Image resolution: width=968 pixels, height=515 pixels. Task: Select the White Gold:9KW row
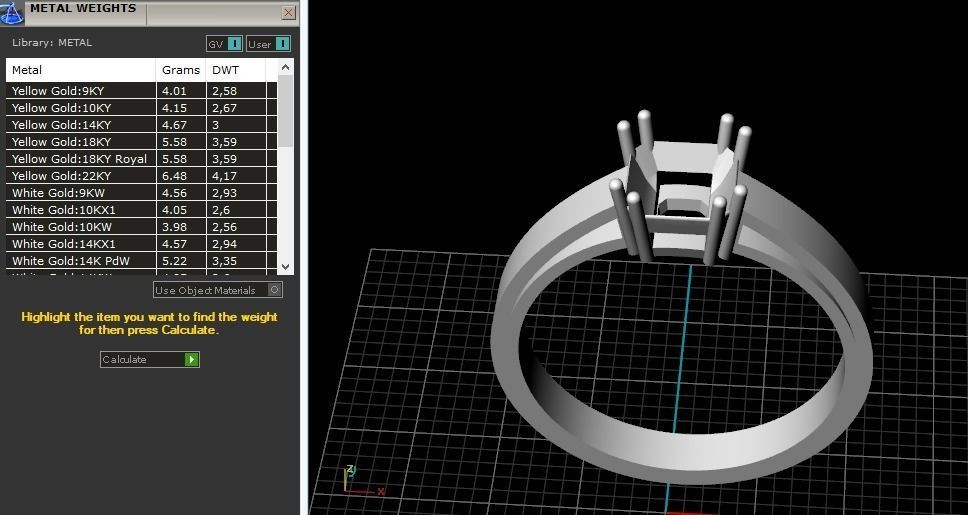pos(141,193)
